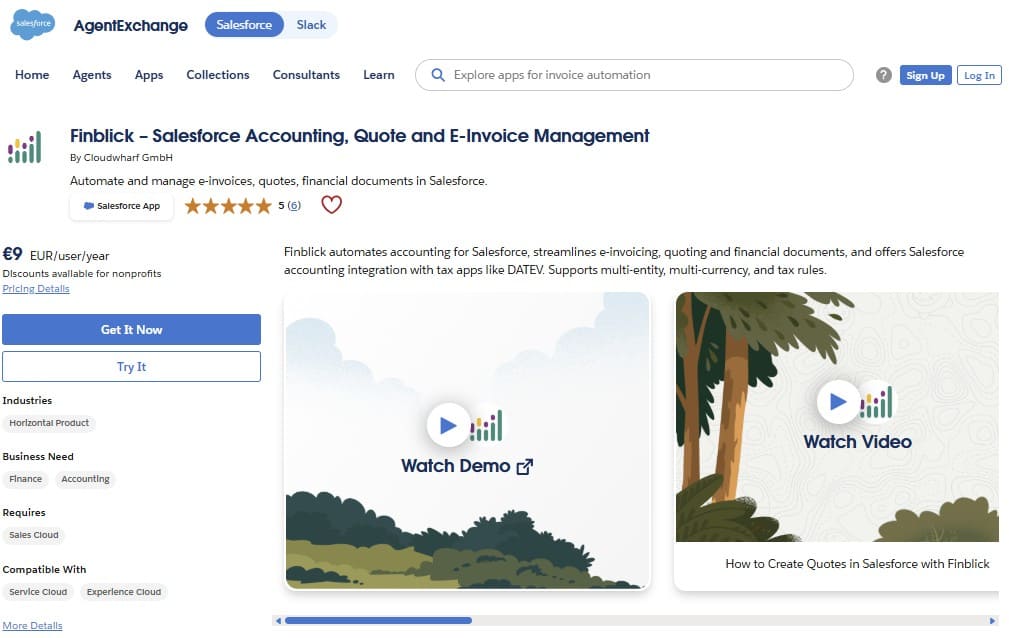Open the Collections menu item
Viewport: 1009px width, 638px height.
(x=218, y=75)
